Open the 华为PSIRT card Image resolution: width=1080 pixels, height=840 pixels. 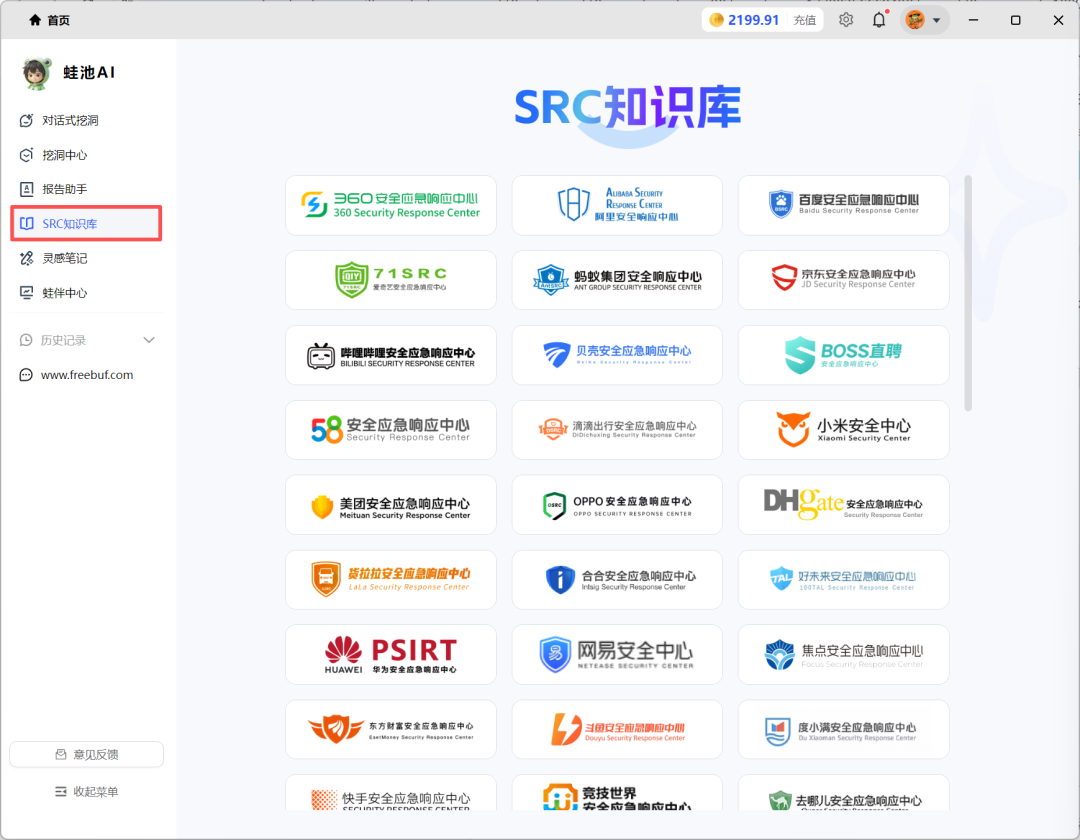point(390,654)
